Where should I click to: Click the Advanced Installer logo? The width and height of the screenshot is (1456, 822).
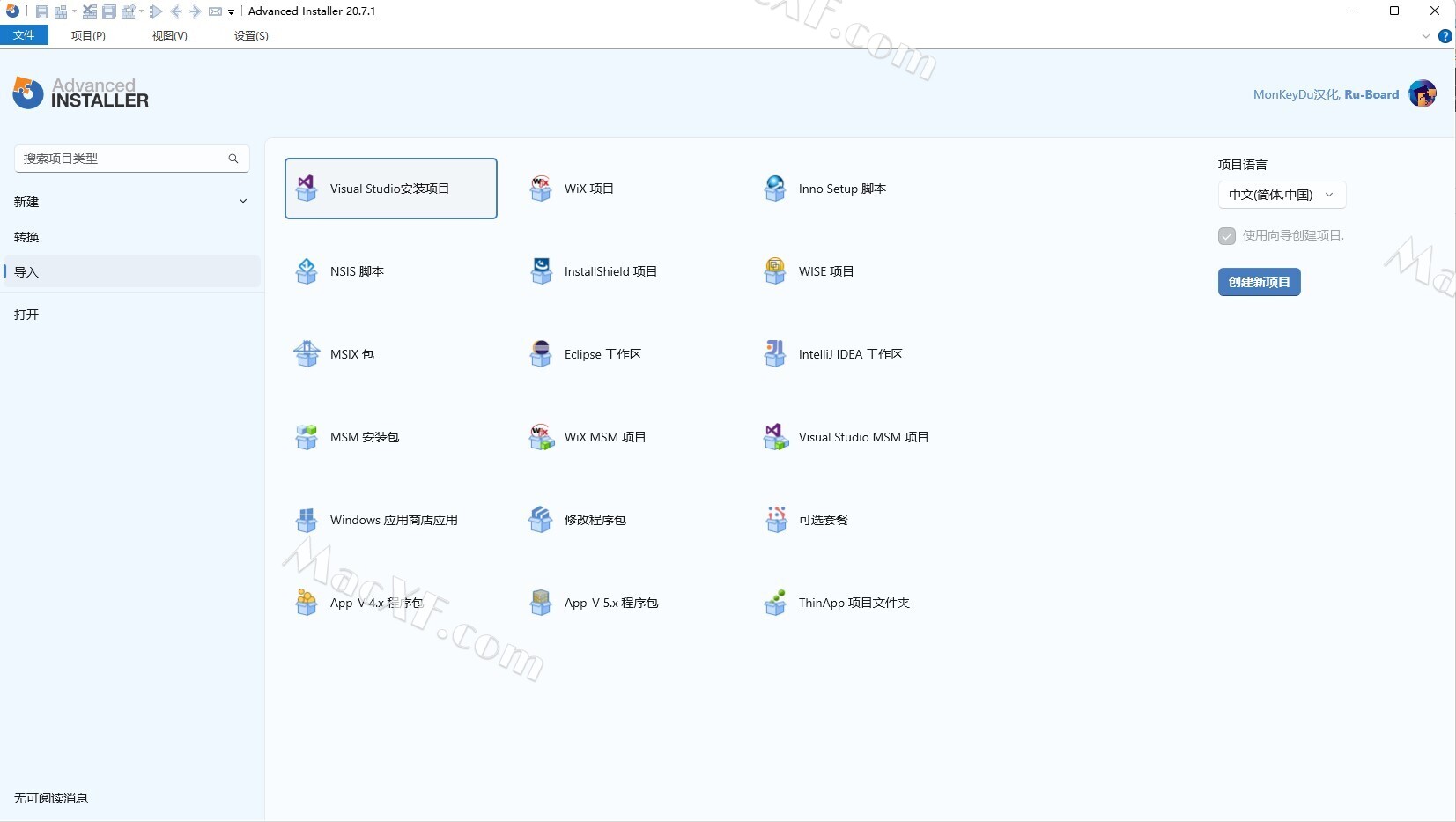[x=80, y=93]
